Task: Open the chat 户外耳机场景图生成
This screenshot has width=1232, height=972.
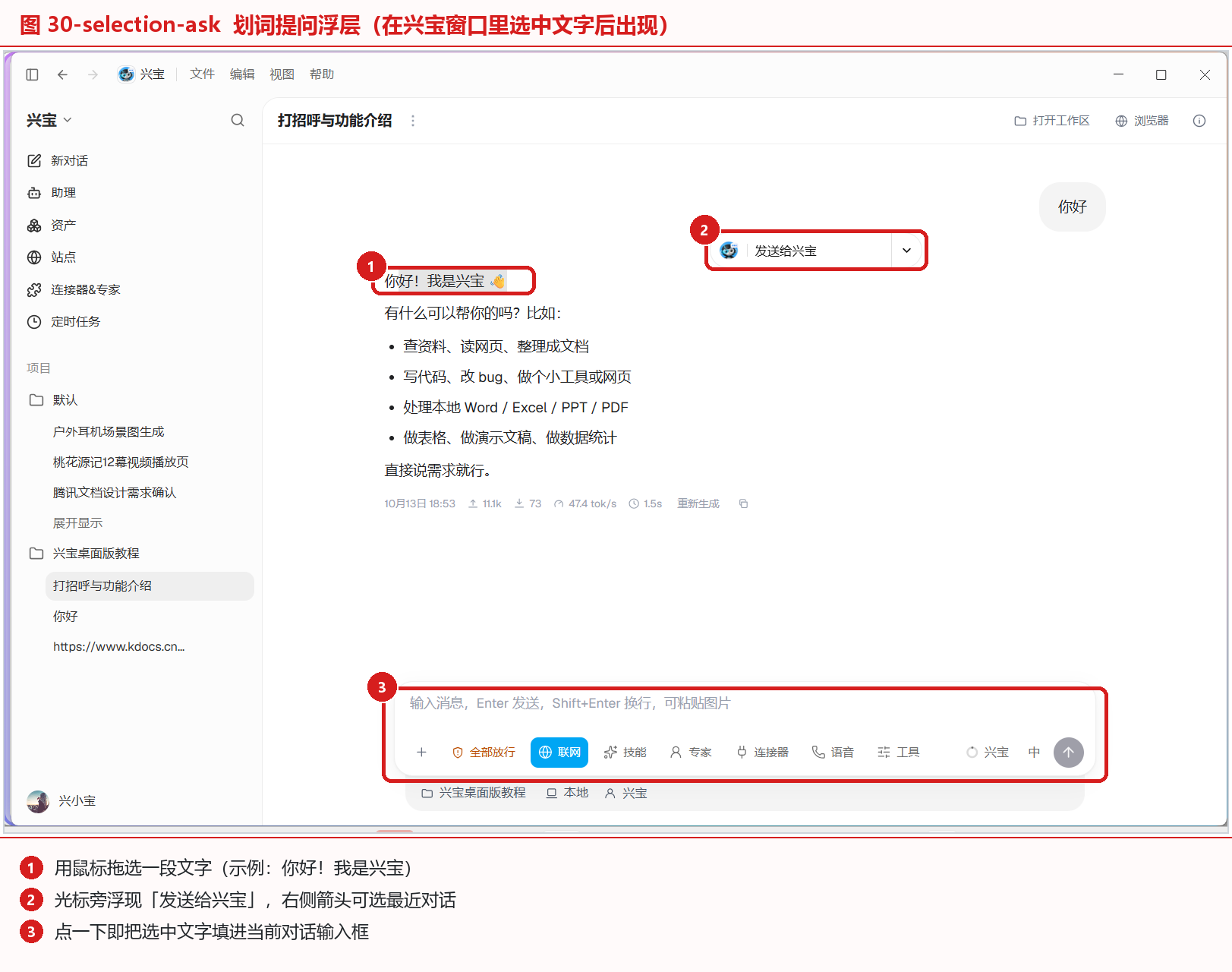Action: click(x=109, y=432)
